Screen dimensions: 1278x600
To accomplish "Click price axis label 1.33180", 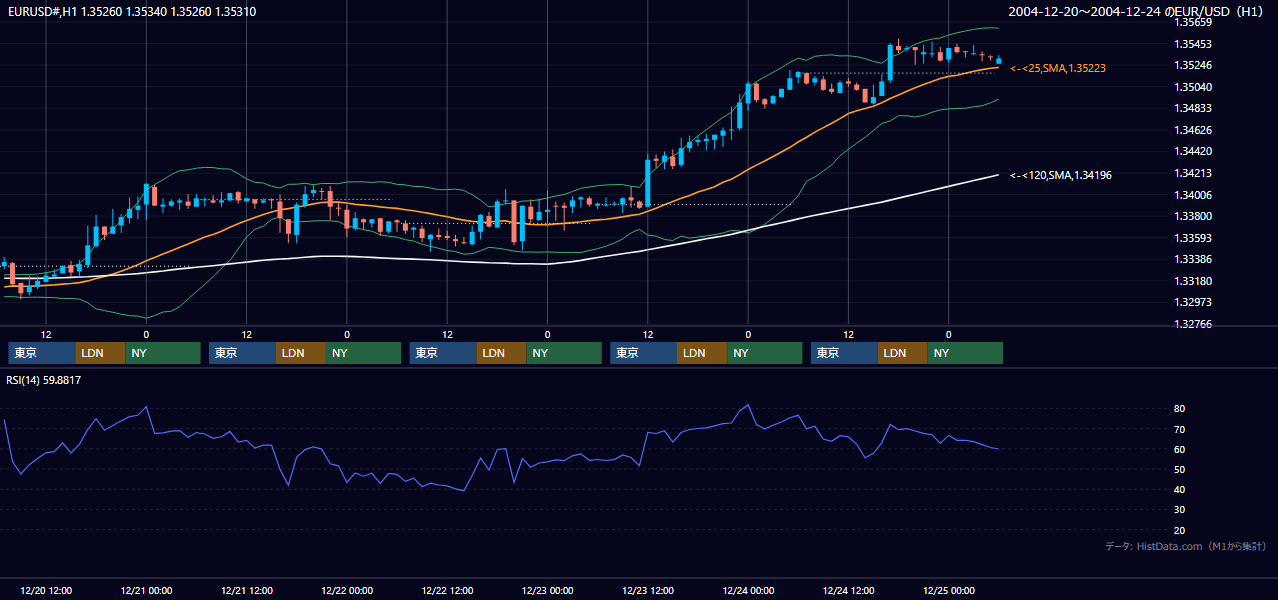I will [x=1193, y=281].
